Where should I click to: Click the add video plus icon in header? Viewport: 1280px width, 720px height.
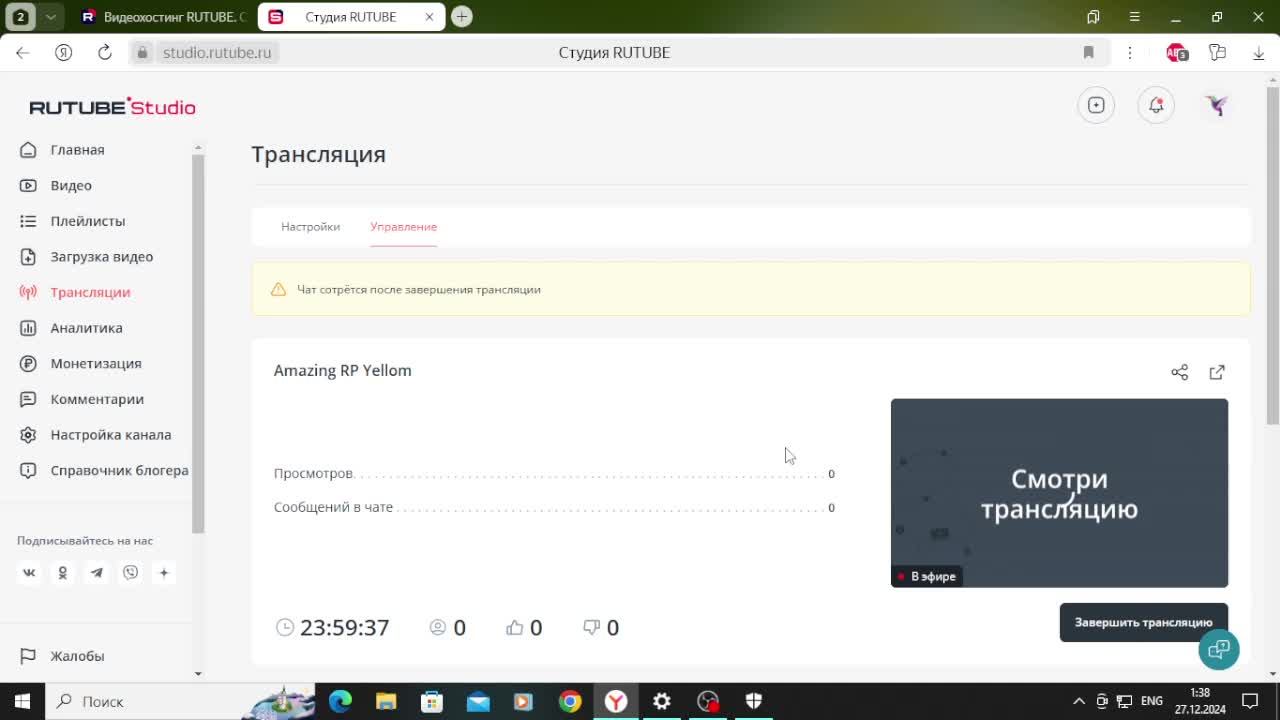coord(1096,105)
